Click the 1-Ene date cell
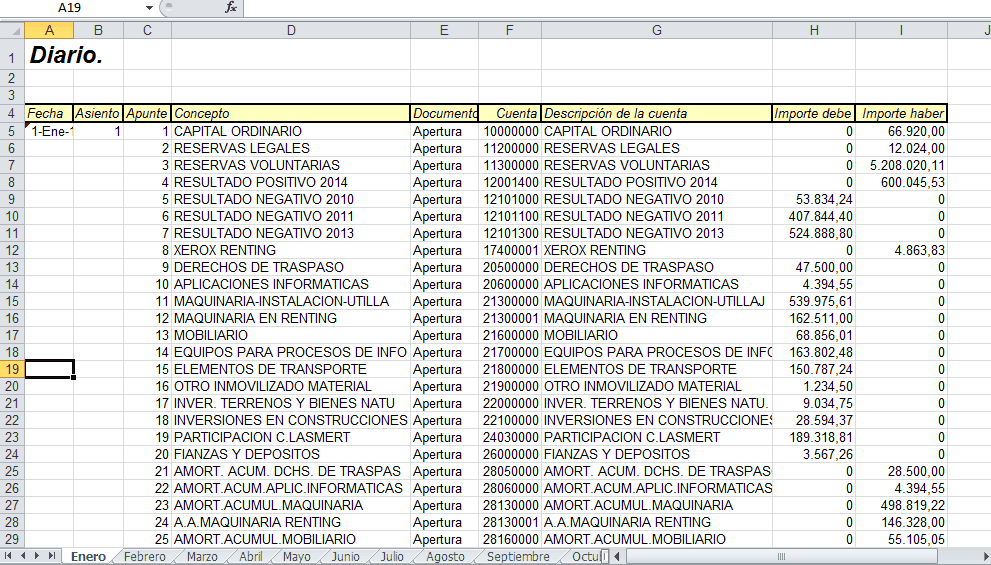991x565 pixels. [49, 131]
